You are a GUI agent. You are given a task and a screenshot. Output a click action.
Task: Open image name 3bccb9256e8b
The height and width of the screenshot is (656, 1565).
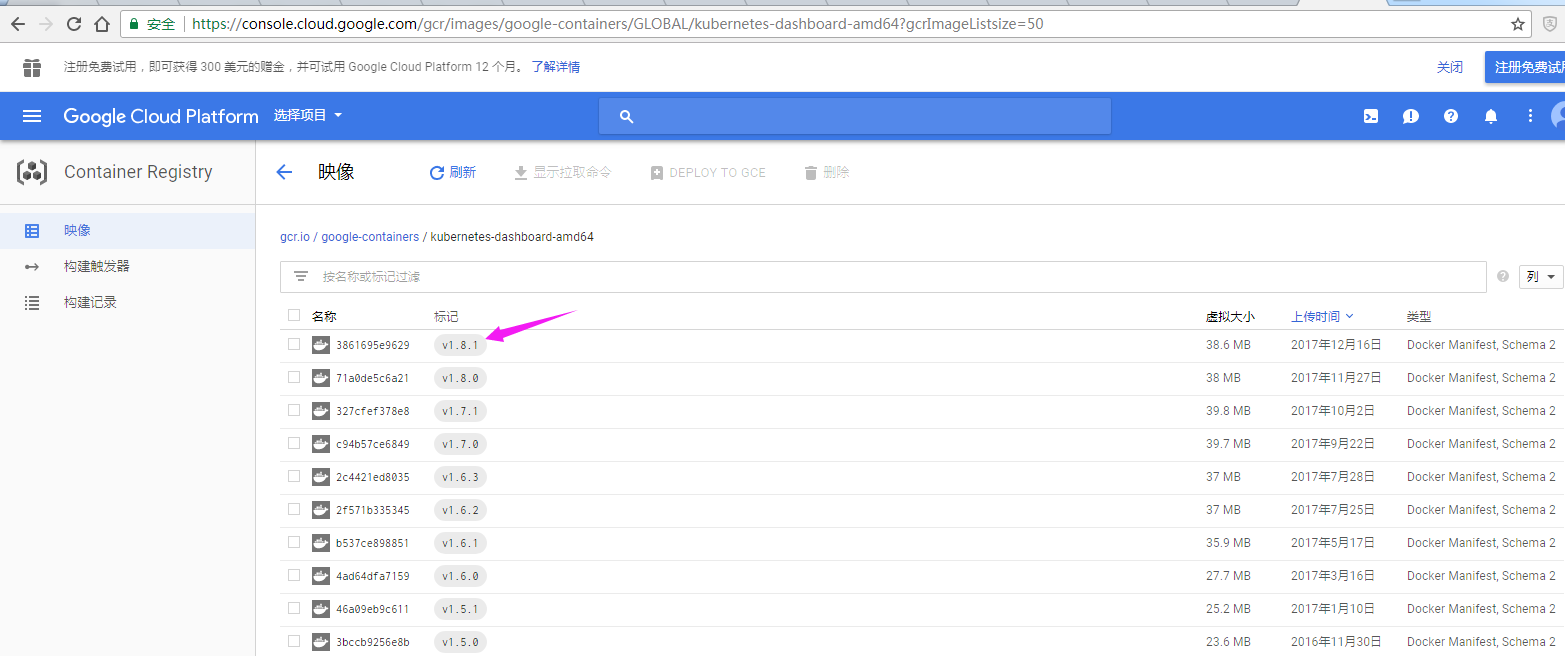click(372, 642)
